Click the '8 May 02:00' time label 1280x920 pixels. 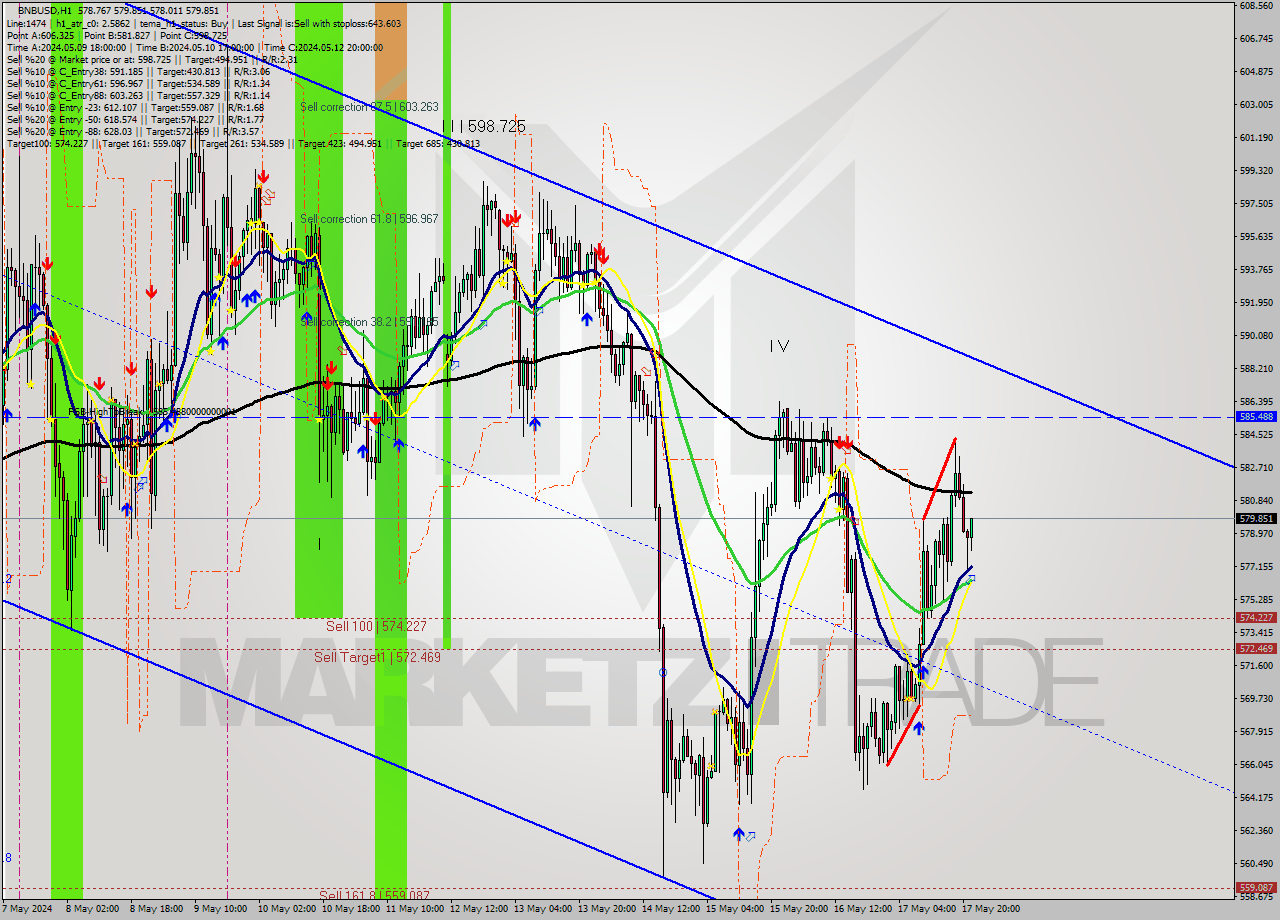91,909
